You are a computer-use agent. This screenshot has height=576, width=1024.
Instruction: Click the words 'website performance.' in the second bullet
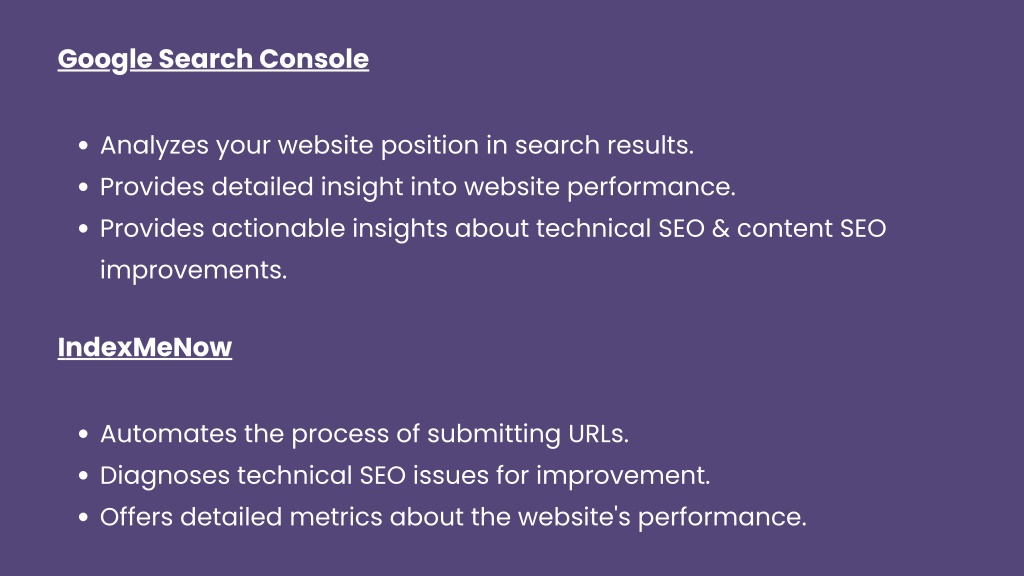click(600, 187)
